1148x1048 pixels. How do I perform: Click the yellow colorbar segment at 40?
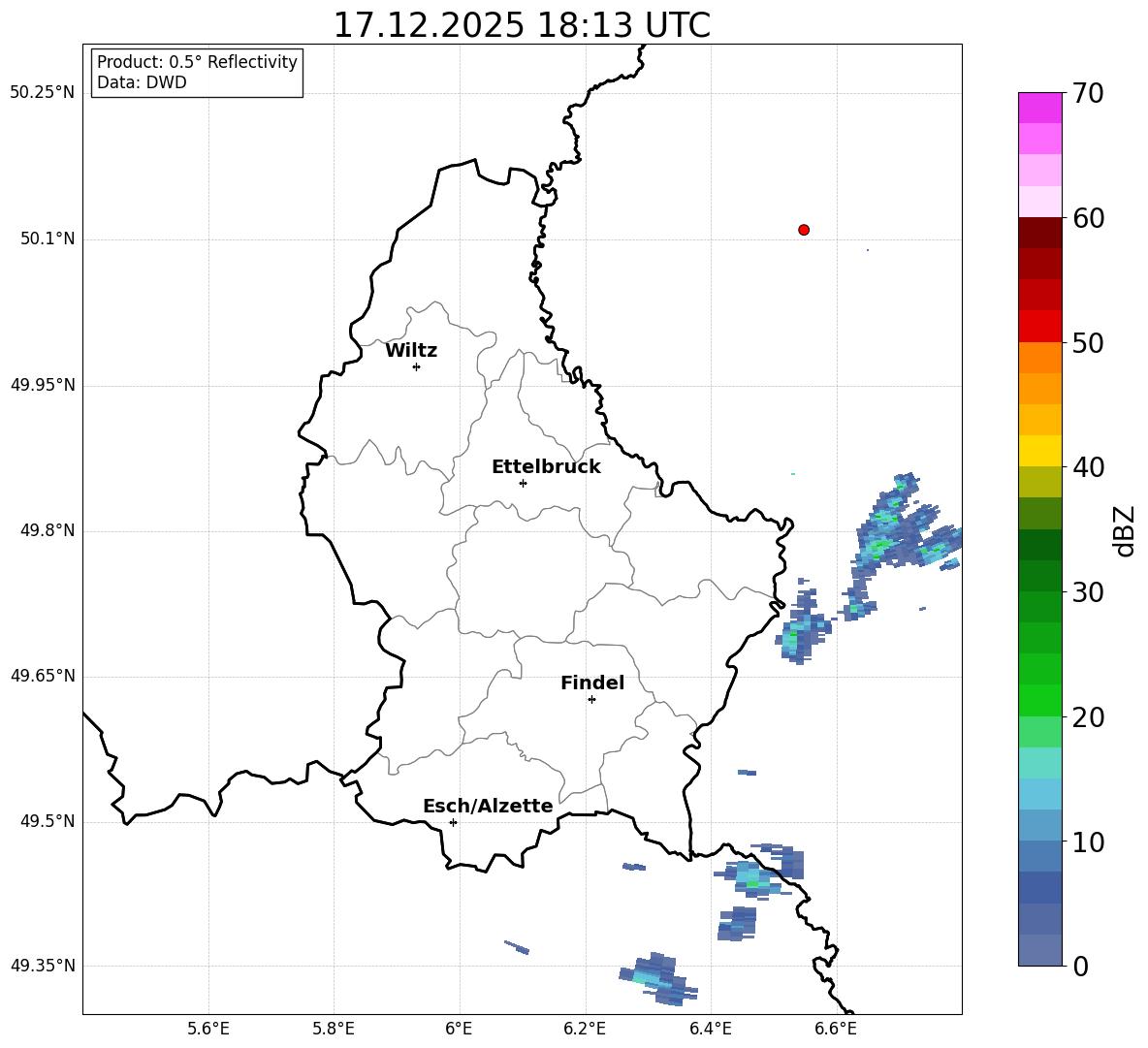1040,450
